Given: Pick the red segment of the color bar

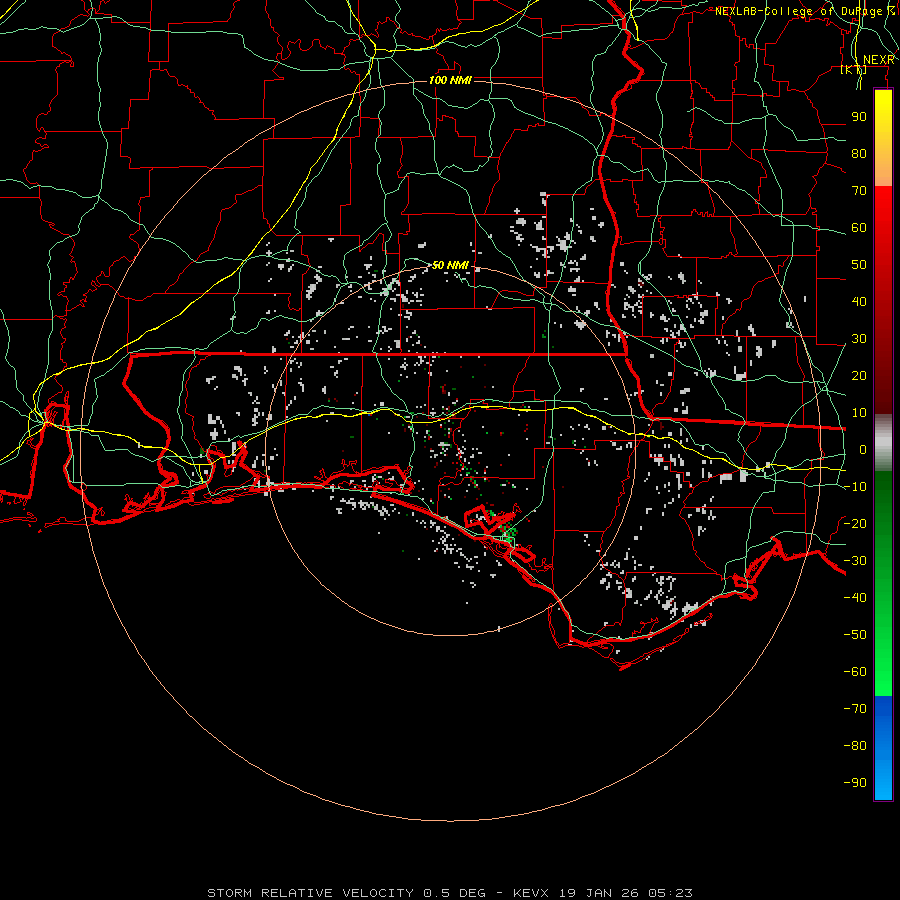Looking at the screenshot, I should pyautogui.click(x=883, y=300).
